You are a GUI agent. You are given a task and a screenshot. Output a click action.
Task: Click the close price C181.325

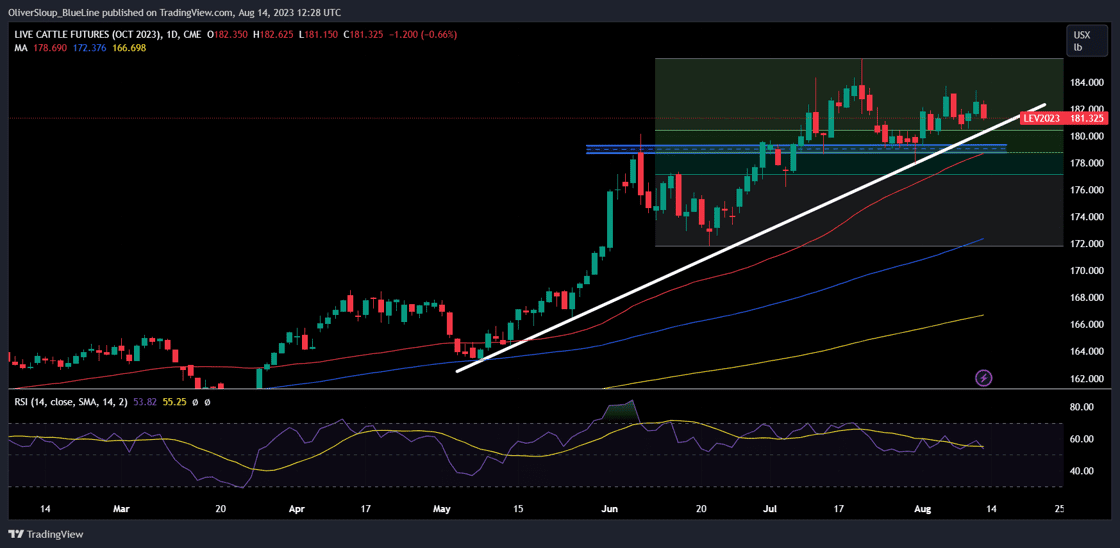[365, 34]
